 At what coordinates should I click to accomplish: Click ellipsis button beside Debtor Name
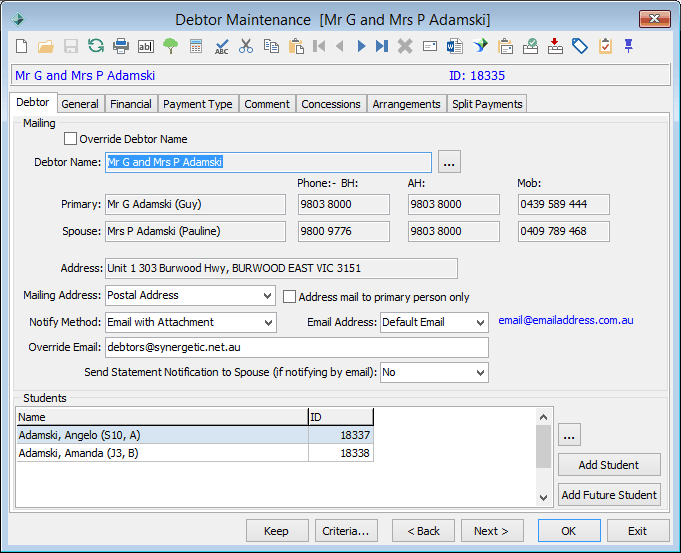[449, 162]
